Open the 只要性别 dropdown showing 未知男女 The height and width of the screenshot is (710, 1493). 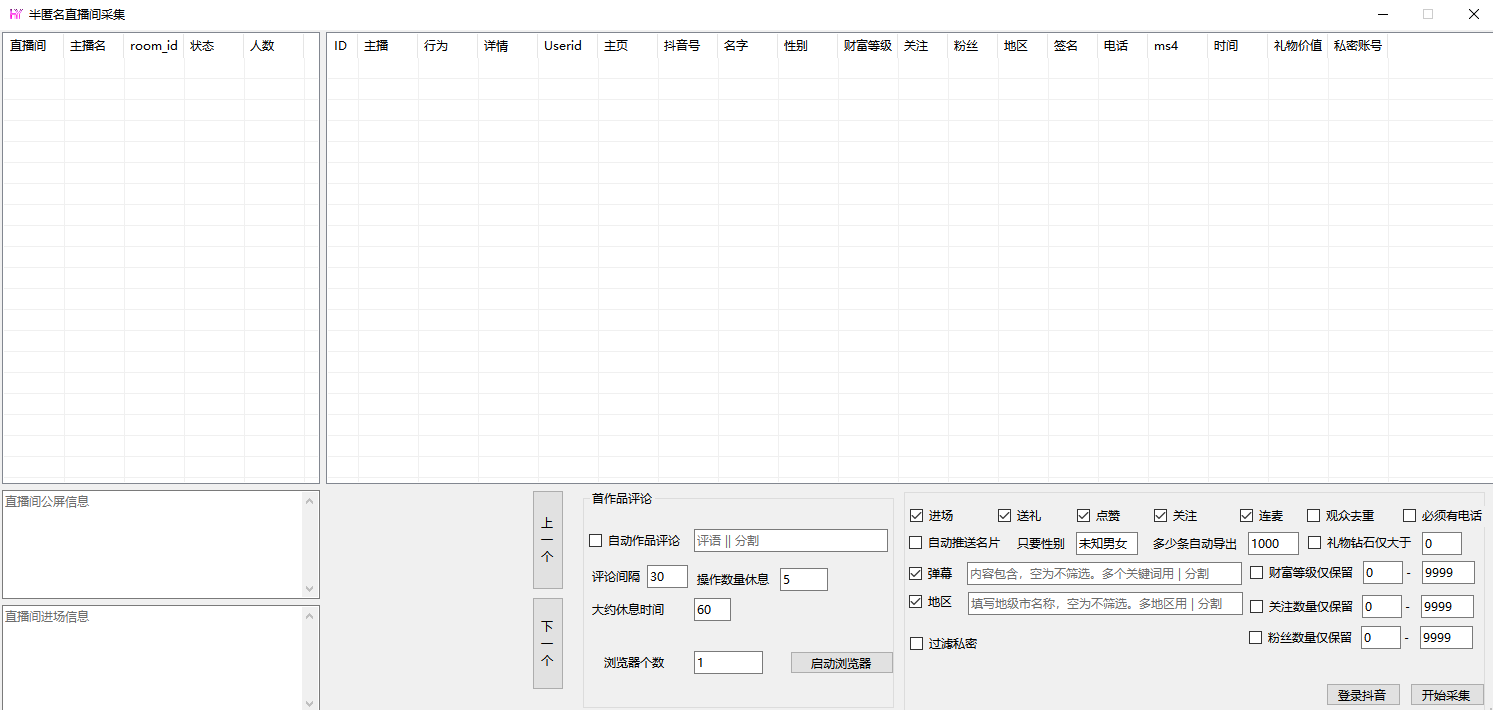[1106, 544]
